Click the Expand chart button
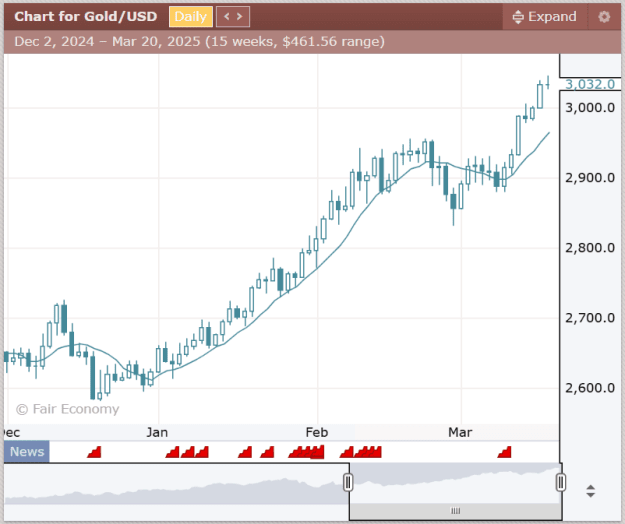Image resolution: width=625 pixels, height=524 pixels. pyautogui.click(x=544, y=17)
